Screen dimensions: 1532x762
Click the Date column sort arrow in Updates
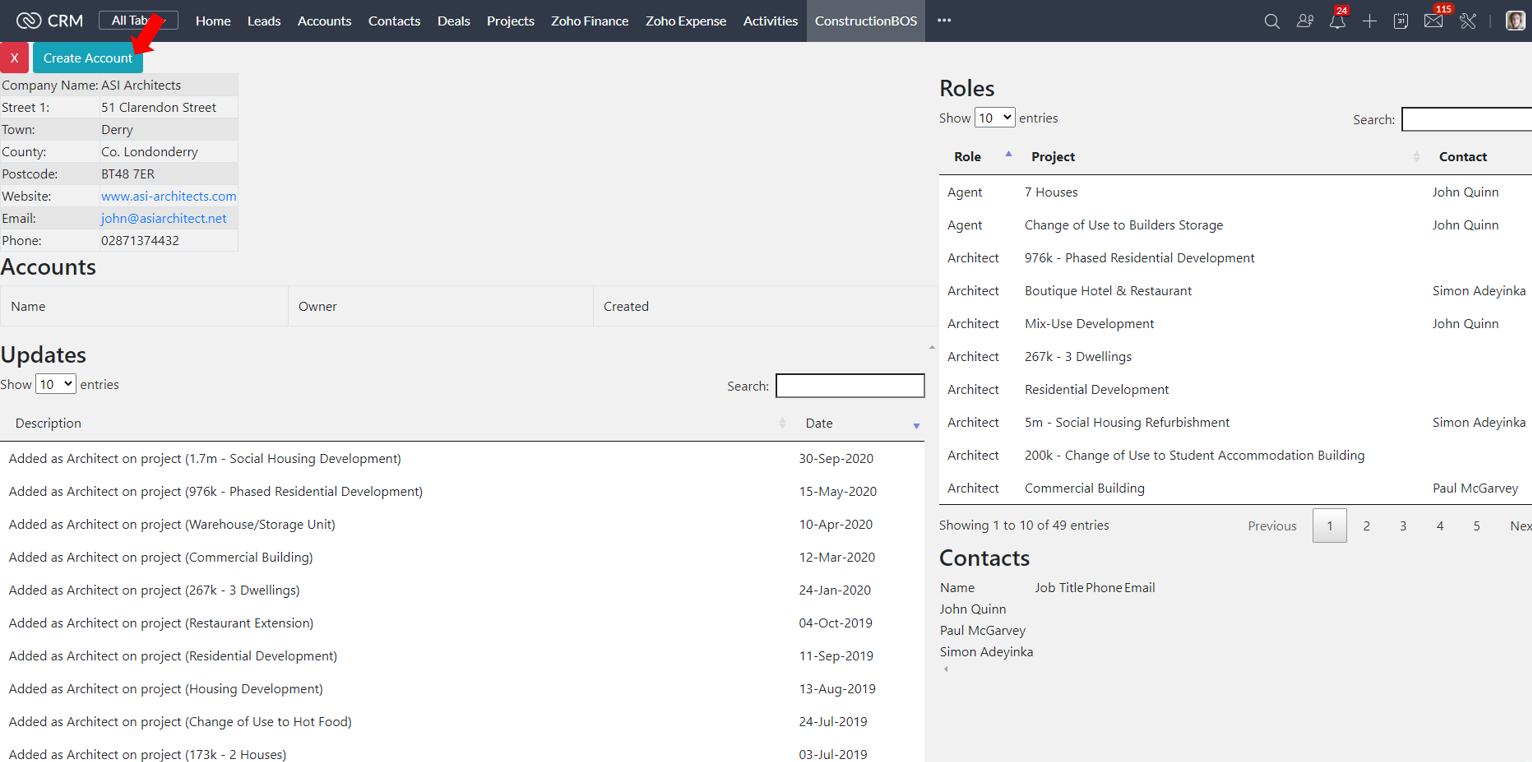[916, 425]
